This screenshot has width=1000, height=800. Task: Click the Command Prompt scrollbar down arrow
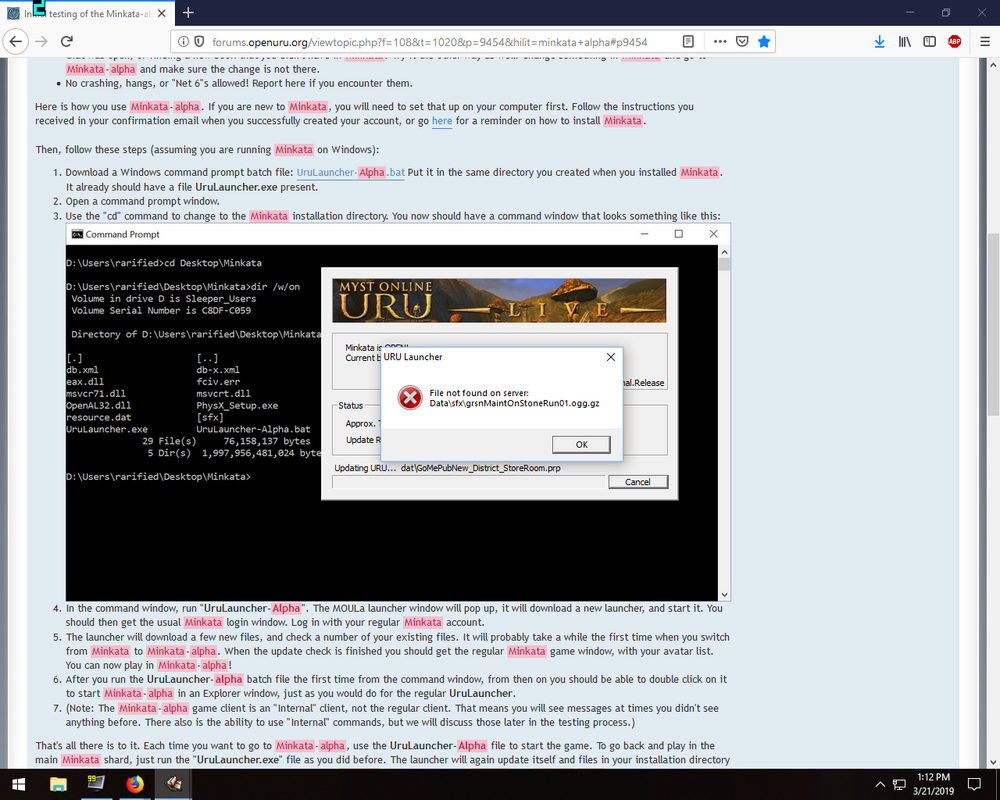[724, 595]
